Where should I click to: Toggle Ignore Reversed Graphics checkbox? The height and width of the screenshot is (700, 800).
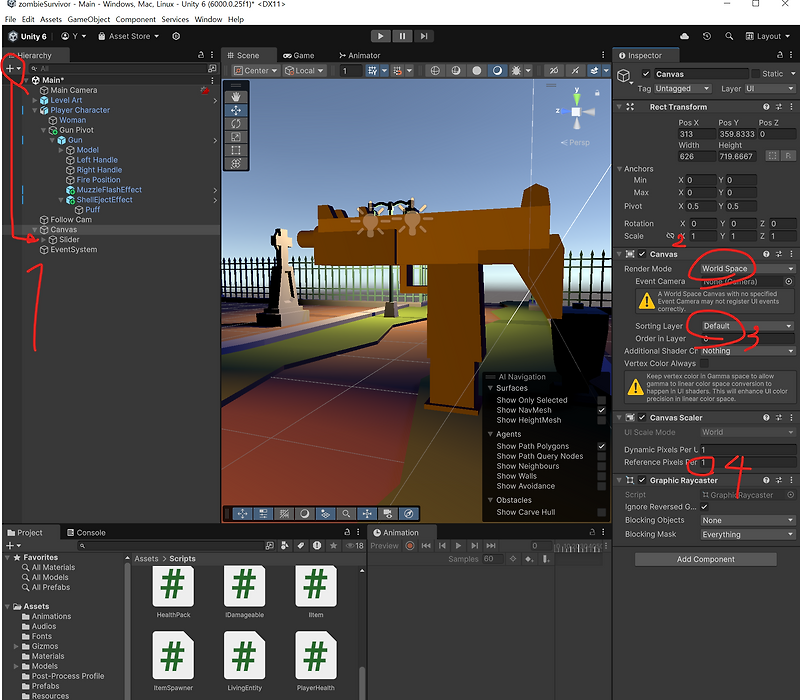tap(705, 507)
